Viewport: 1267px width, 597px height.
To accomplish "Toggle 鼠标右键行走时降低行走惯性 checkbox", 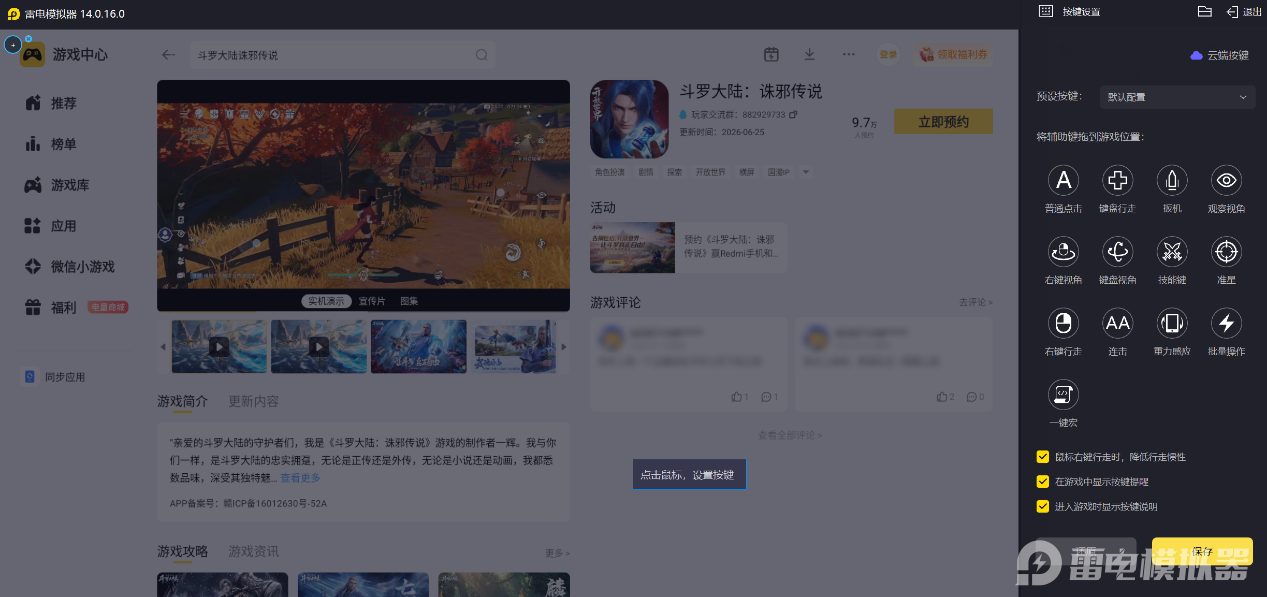I will [x=1043, y=457].
